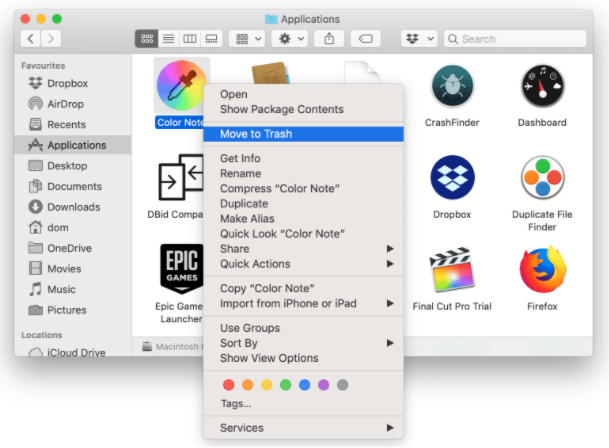Viewport: 609px width, 448px height.
Task: Choose Quick Look "Color Note"
Action: (303, 234)
